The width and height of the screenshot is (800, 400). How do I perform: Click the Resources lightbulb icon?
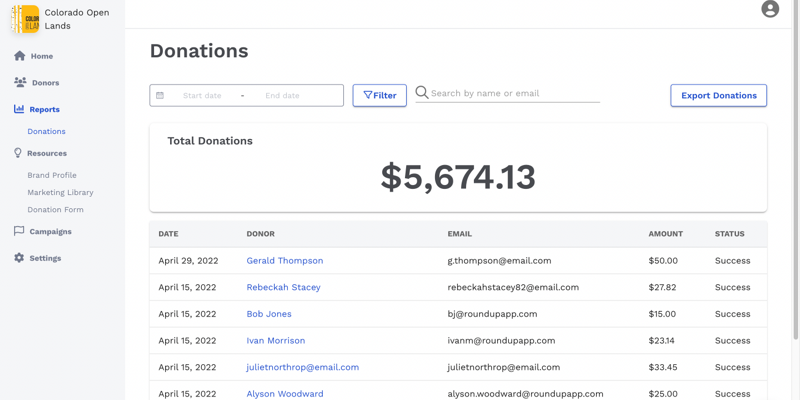tap(18, 153)
